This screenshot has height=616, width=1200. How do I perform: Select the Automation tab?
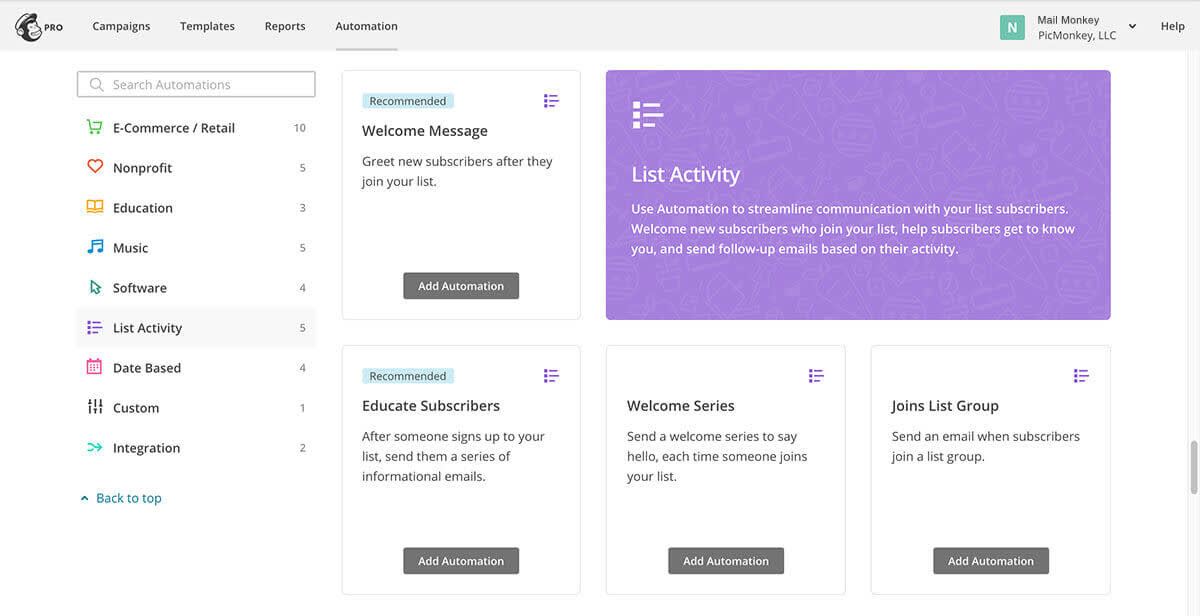click(366, 26)
